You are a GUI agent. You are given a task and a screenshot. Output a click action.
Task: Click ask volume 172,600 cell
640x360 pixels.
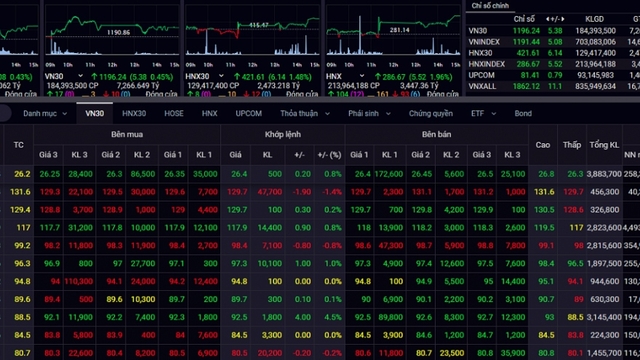tap(389, 174)
